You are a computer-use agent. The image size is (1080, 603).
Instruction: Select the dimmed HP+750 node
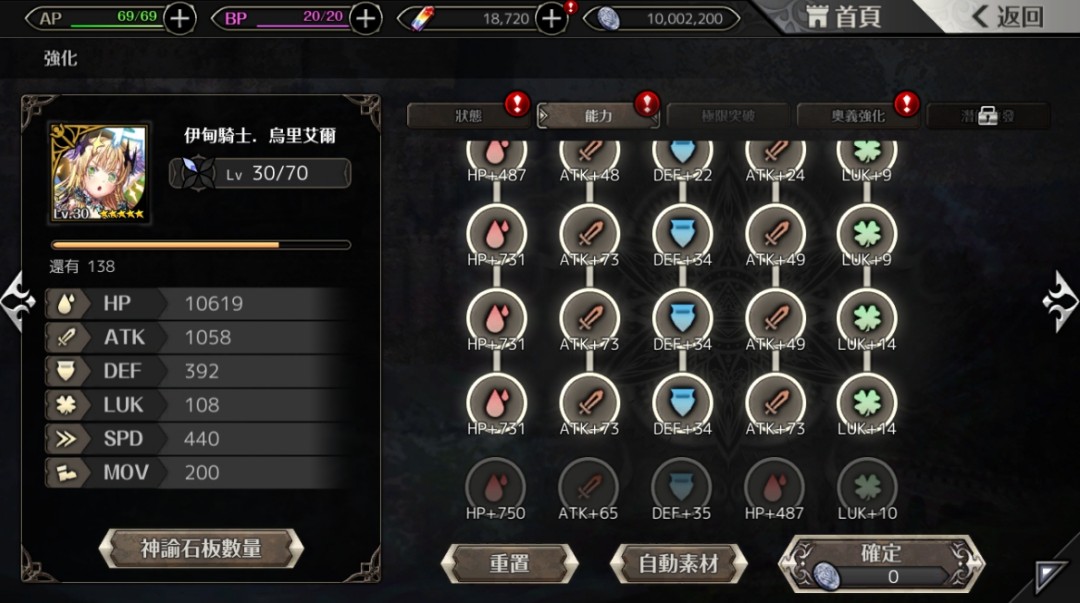(x=496, y=487)
